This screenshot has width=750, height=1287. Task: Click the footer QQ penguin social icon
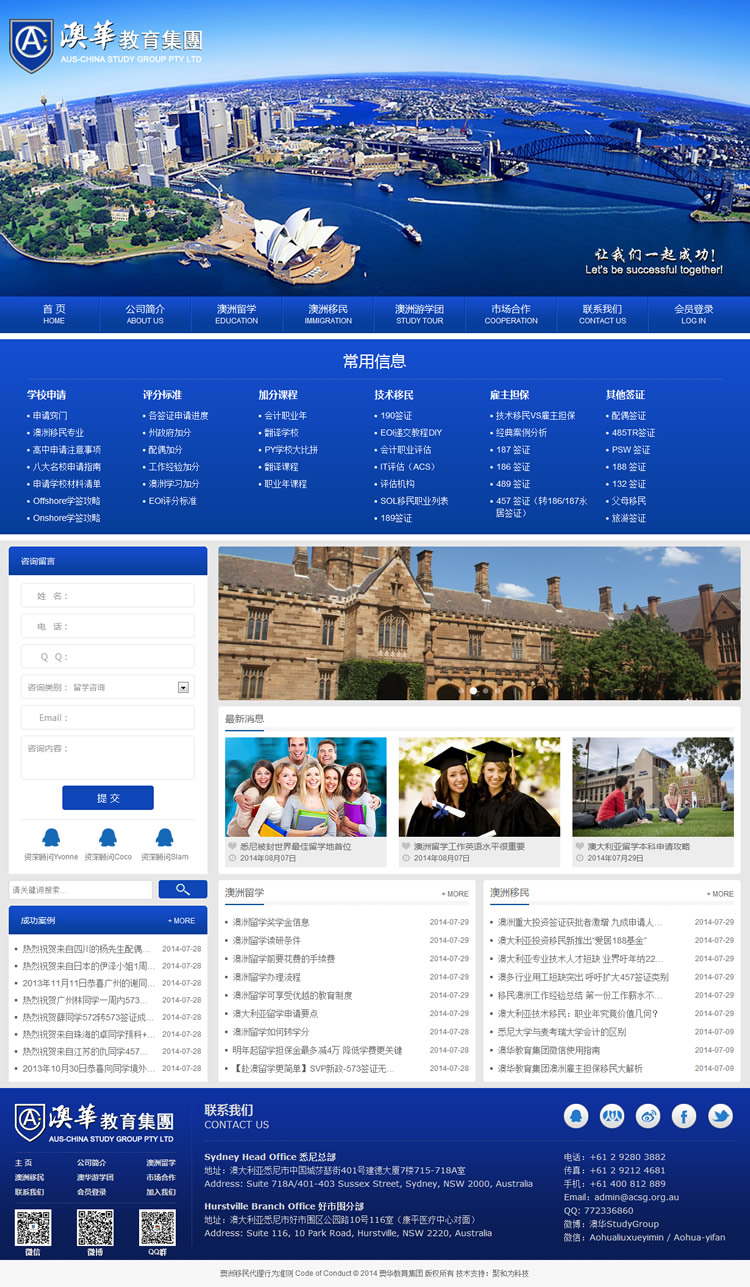point(576,1116)
